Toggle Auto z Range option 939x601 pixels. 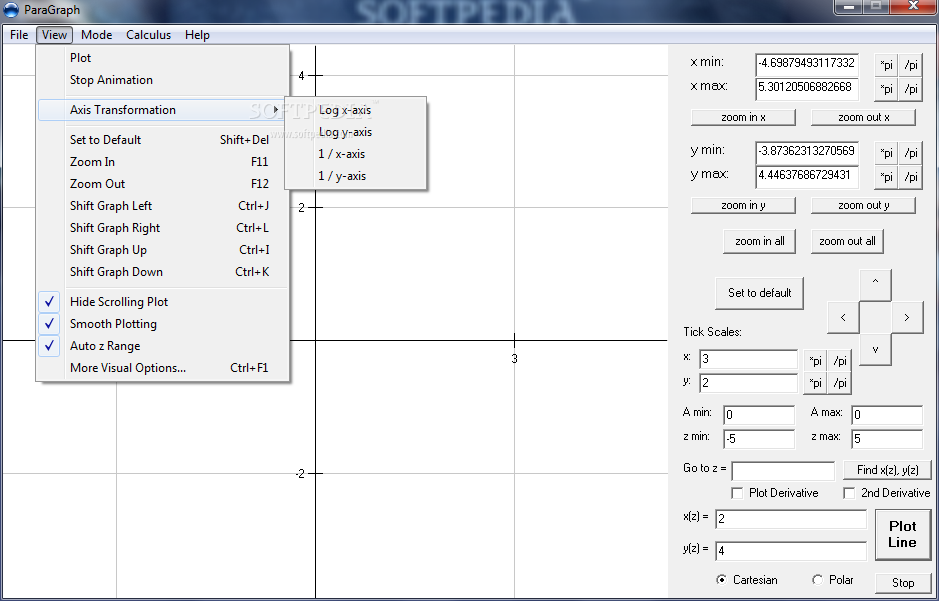163,346
